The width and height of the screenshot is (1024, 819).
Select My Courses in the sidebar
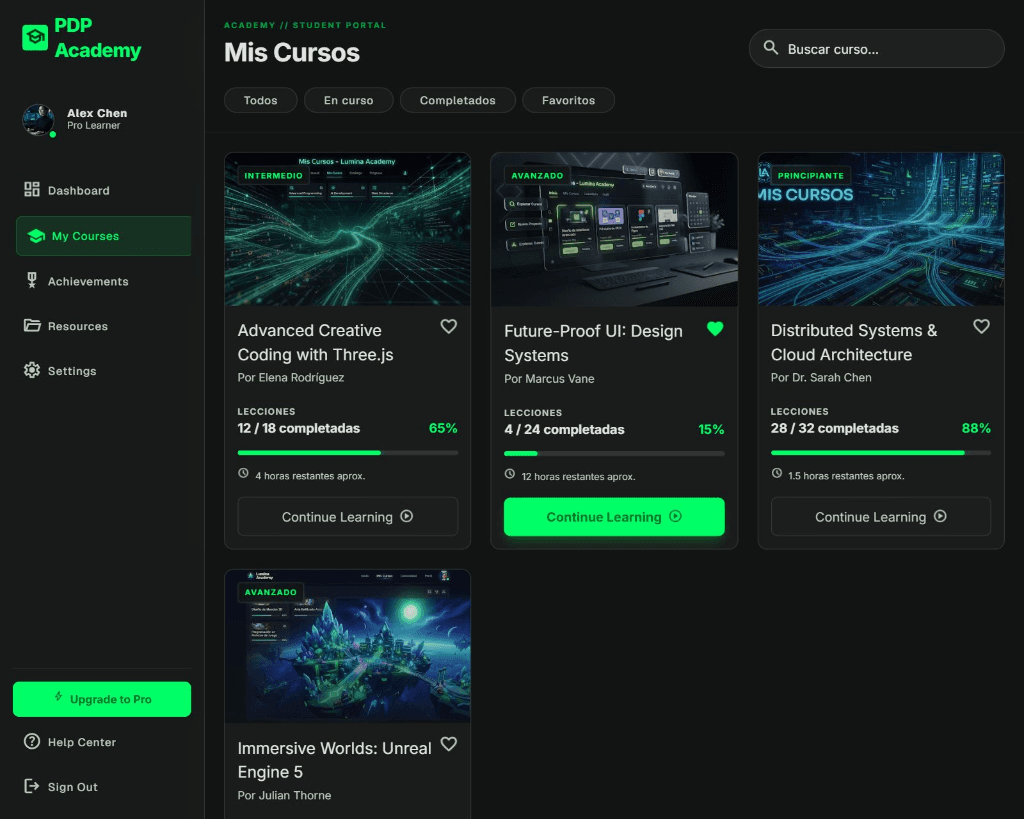pyautogui.click(x=104, y=236)
